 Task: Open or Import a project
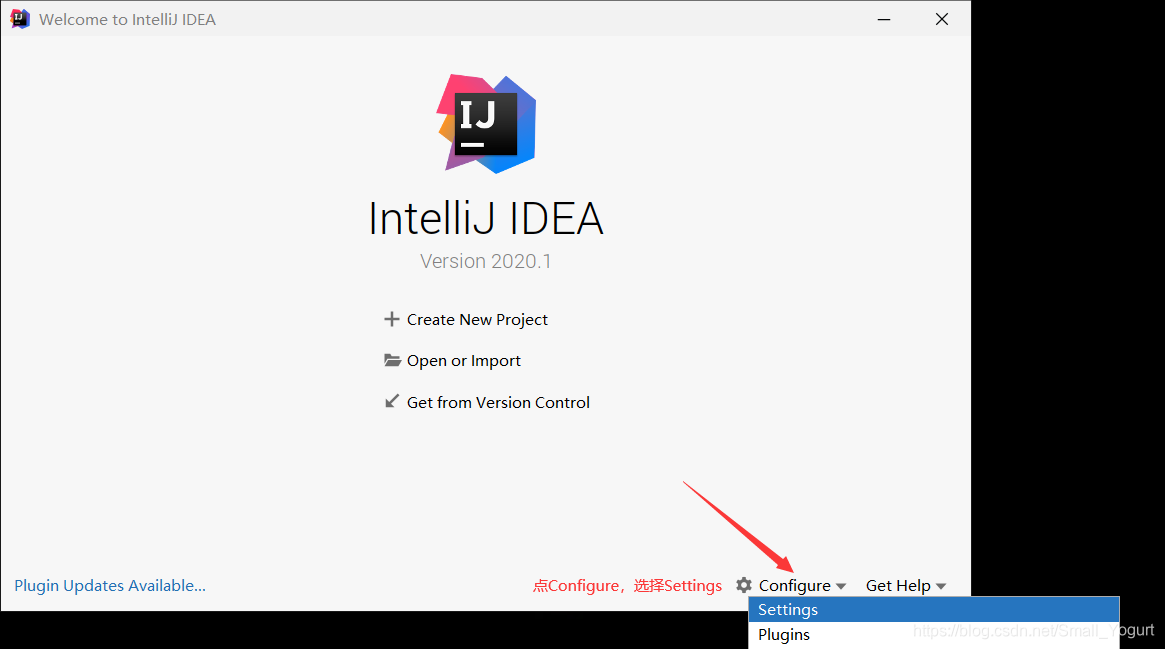464,361
